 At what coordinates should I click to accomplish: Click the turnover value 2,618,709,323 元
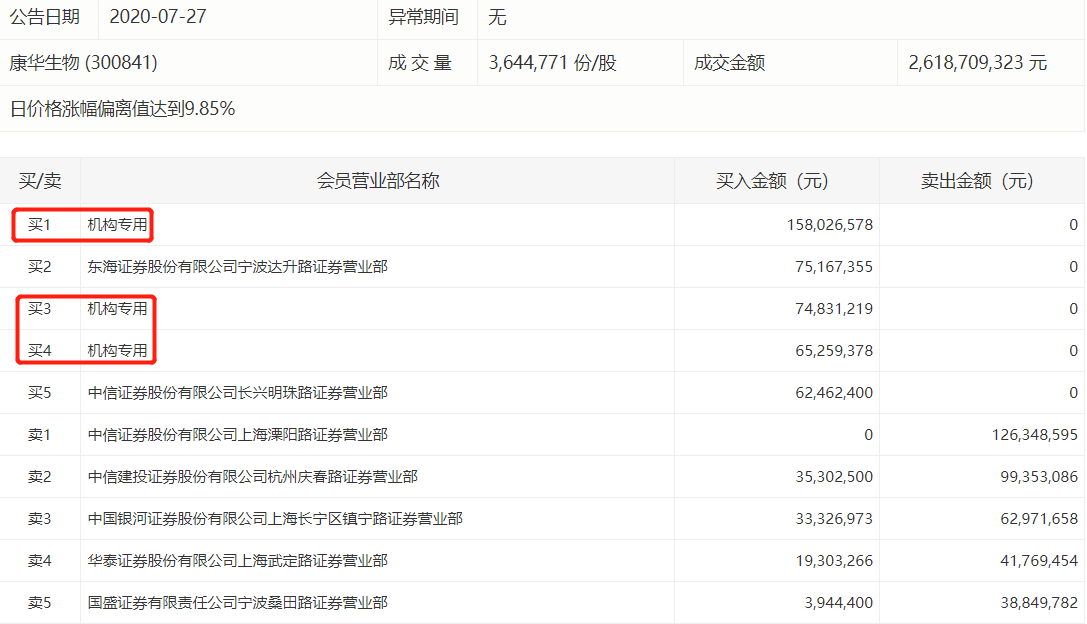[x=977, y=63]
